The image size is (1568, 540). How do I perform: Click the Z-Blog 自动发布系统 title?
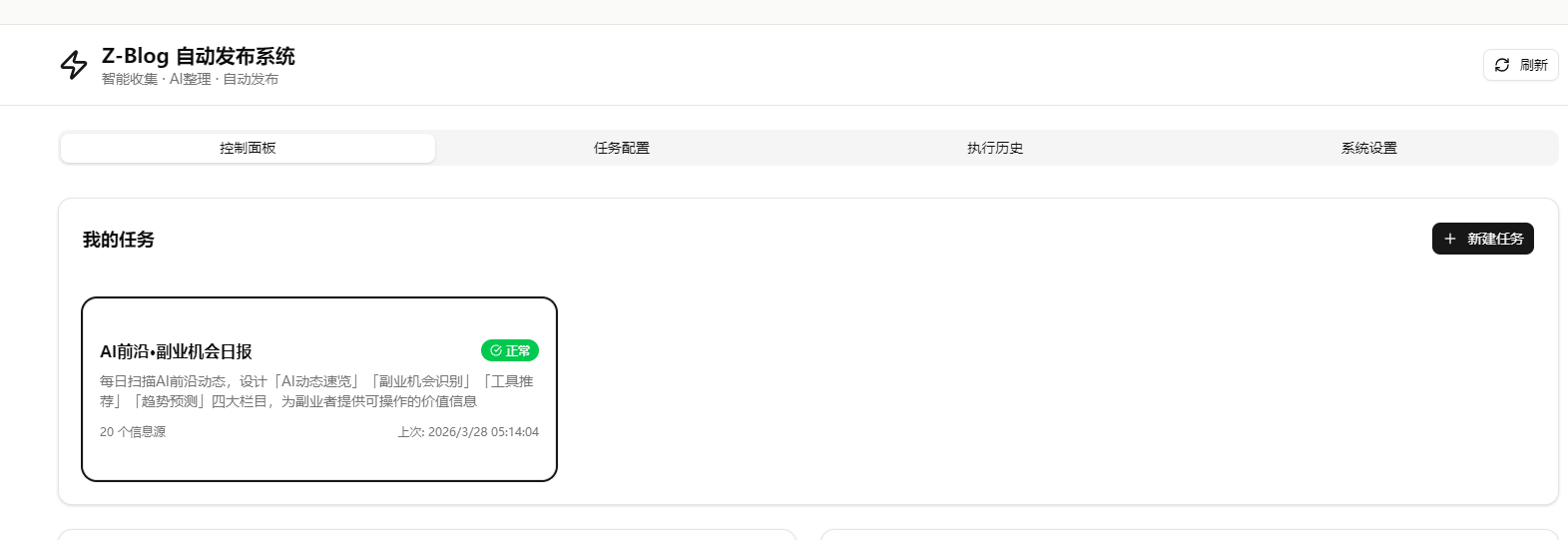pyautogui.click(x=198, y=56)
